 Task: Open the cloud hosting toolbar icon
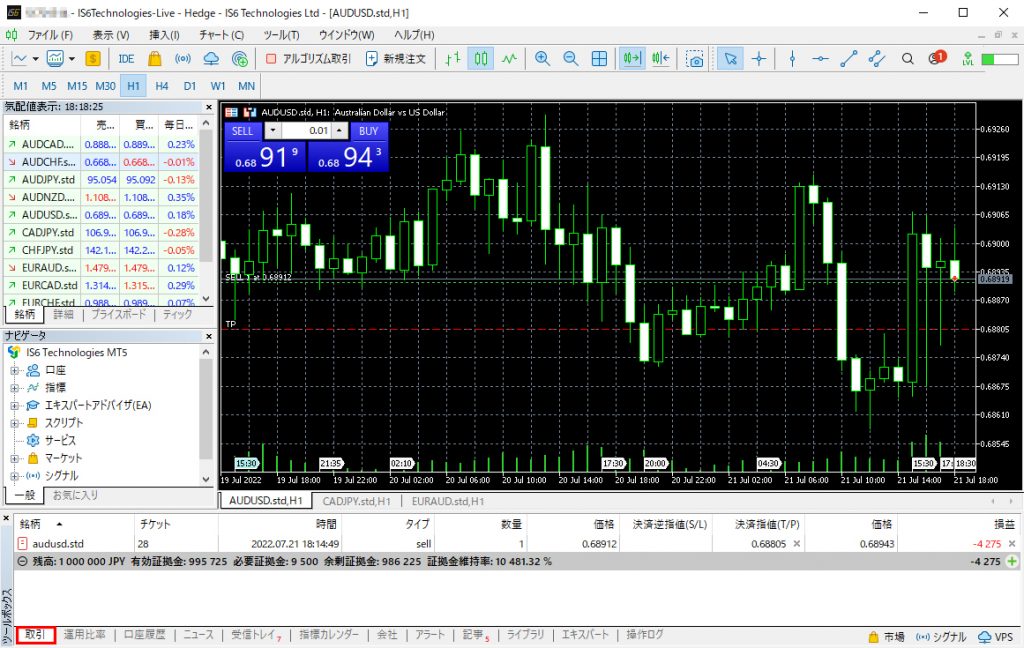tap(211, 59)
